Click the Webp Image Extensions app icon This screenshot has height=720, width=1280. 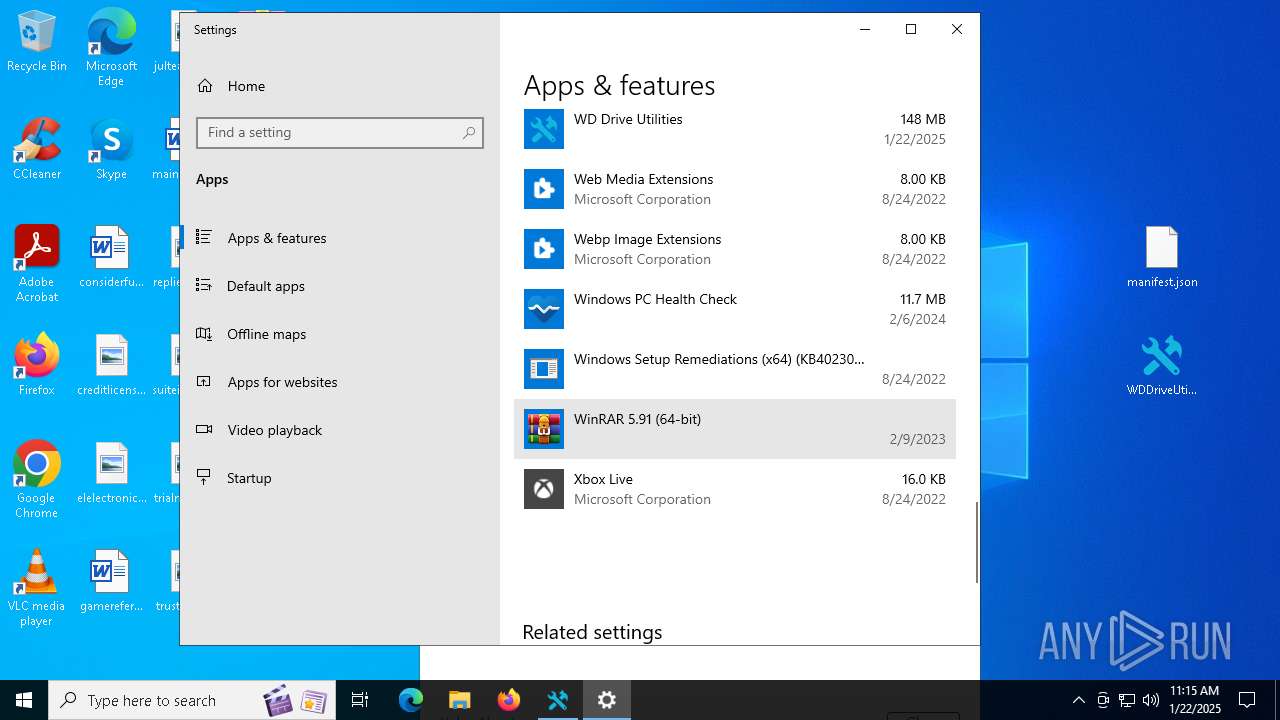point(544,249)
